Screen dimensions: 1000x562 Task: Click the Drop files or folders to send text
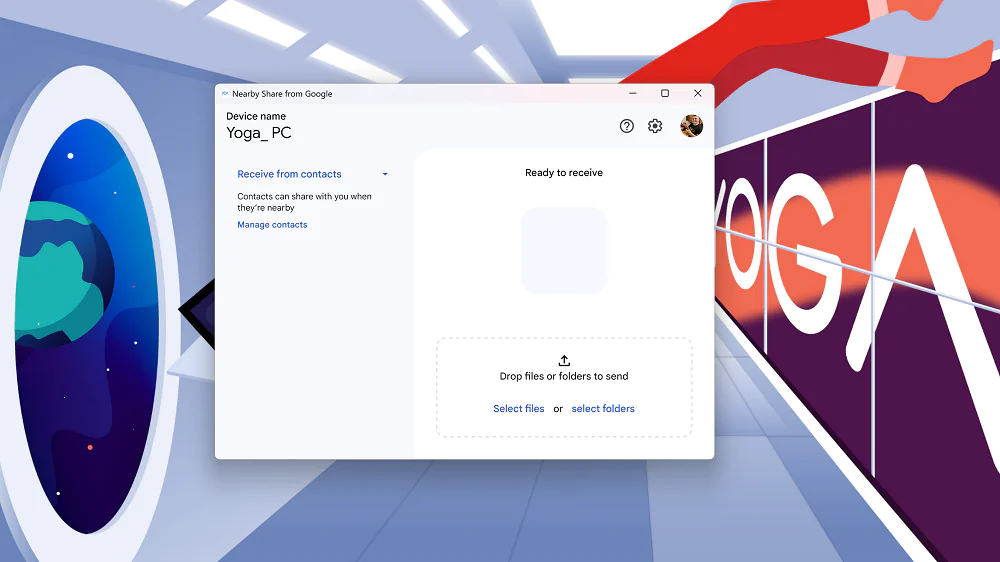pyautogui.click(x=564, y=376)
